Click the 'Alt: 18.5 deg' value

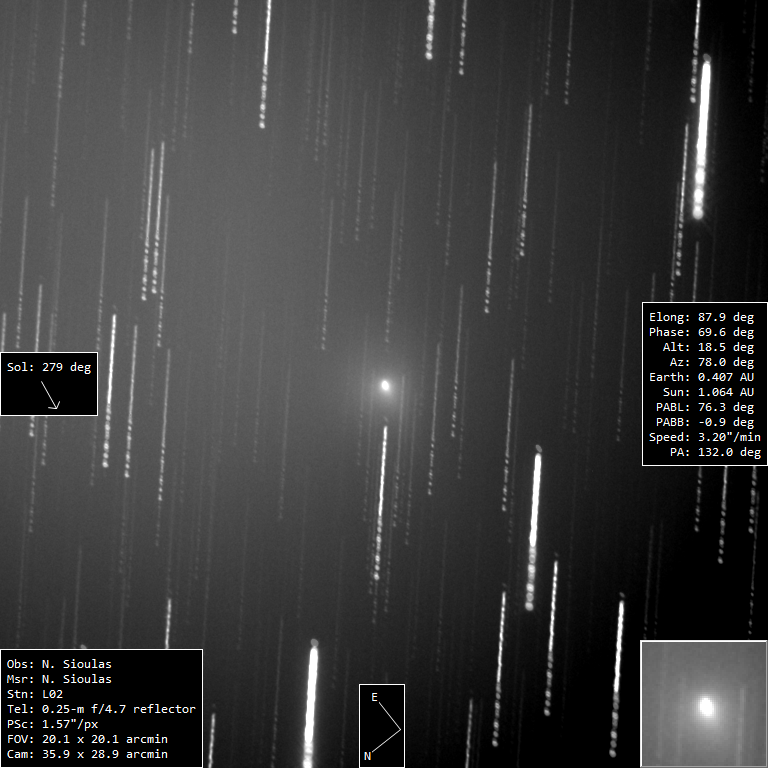pyautogui.click(x=708, y=347)
